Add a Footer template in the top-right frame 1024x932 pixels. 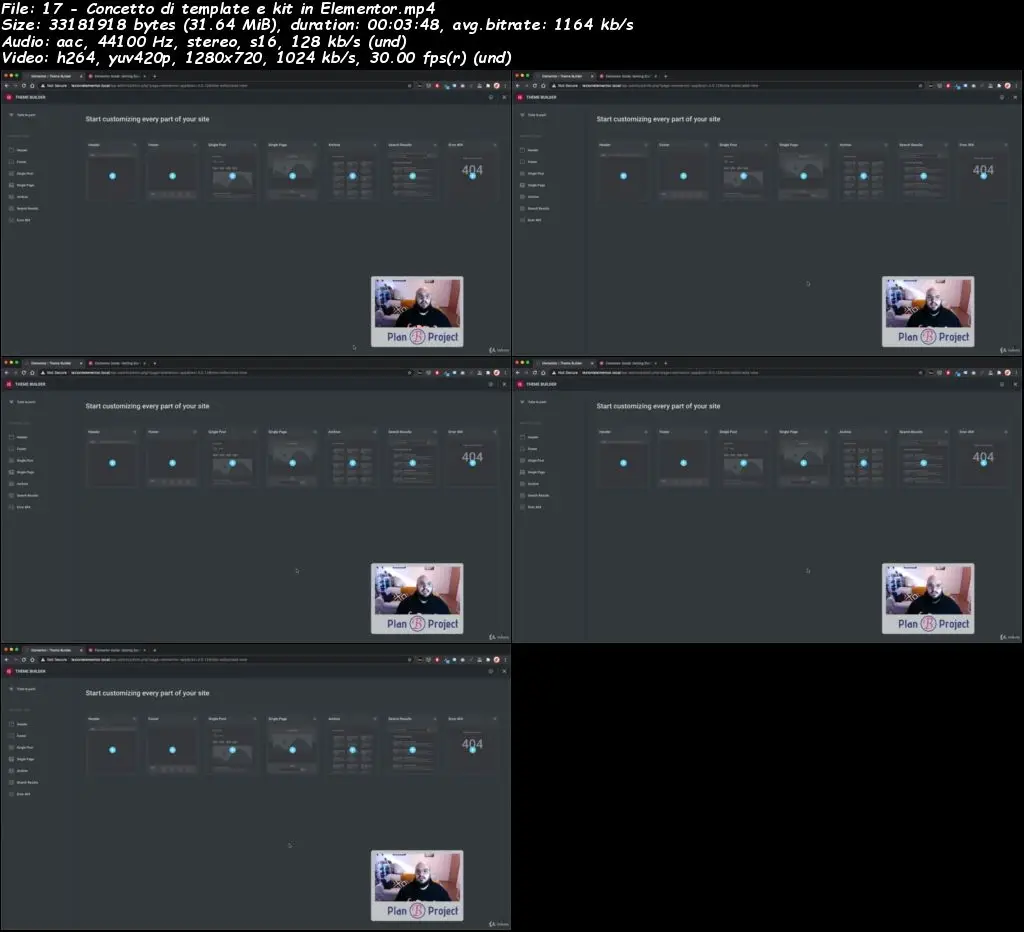pos(683,176)
